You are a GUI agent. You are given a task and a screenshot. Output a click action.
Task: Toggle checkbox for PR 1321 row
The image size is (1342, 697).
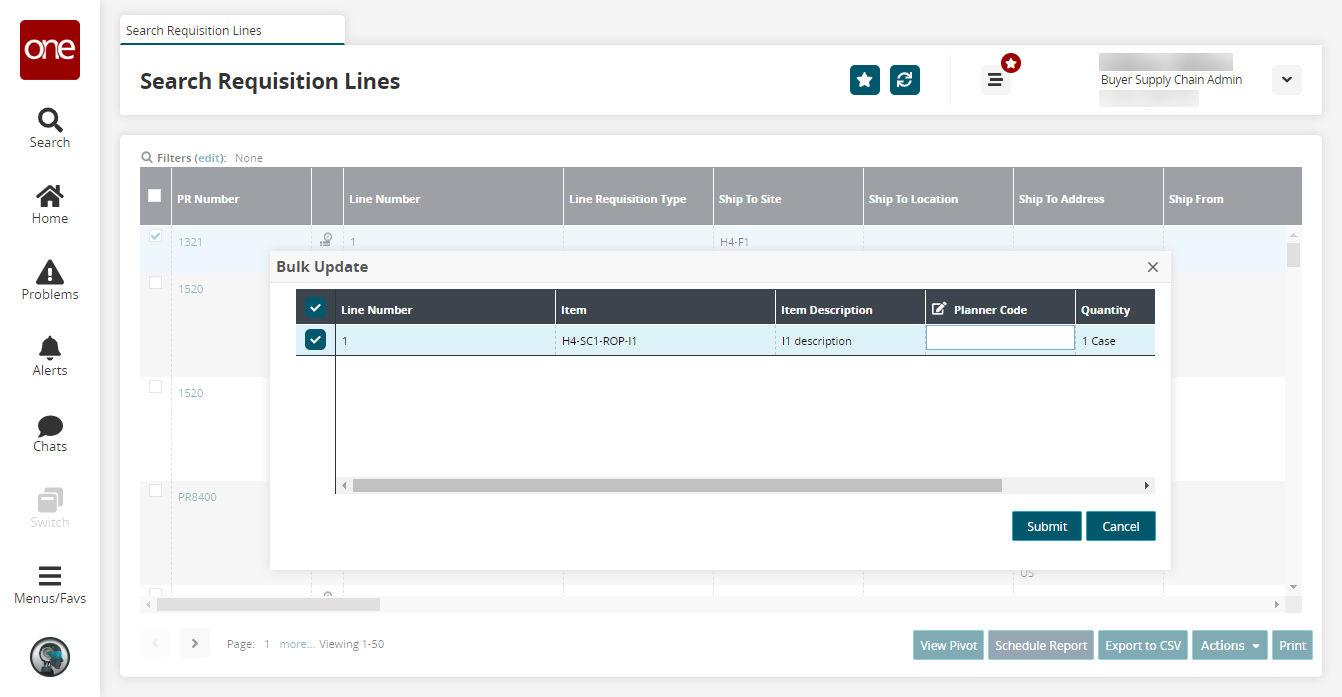155,237
